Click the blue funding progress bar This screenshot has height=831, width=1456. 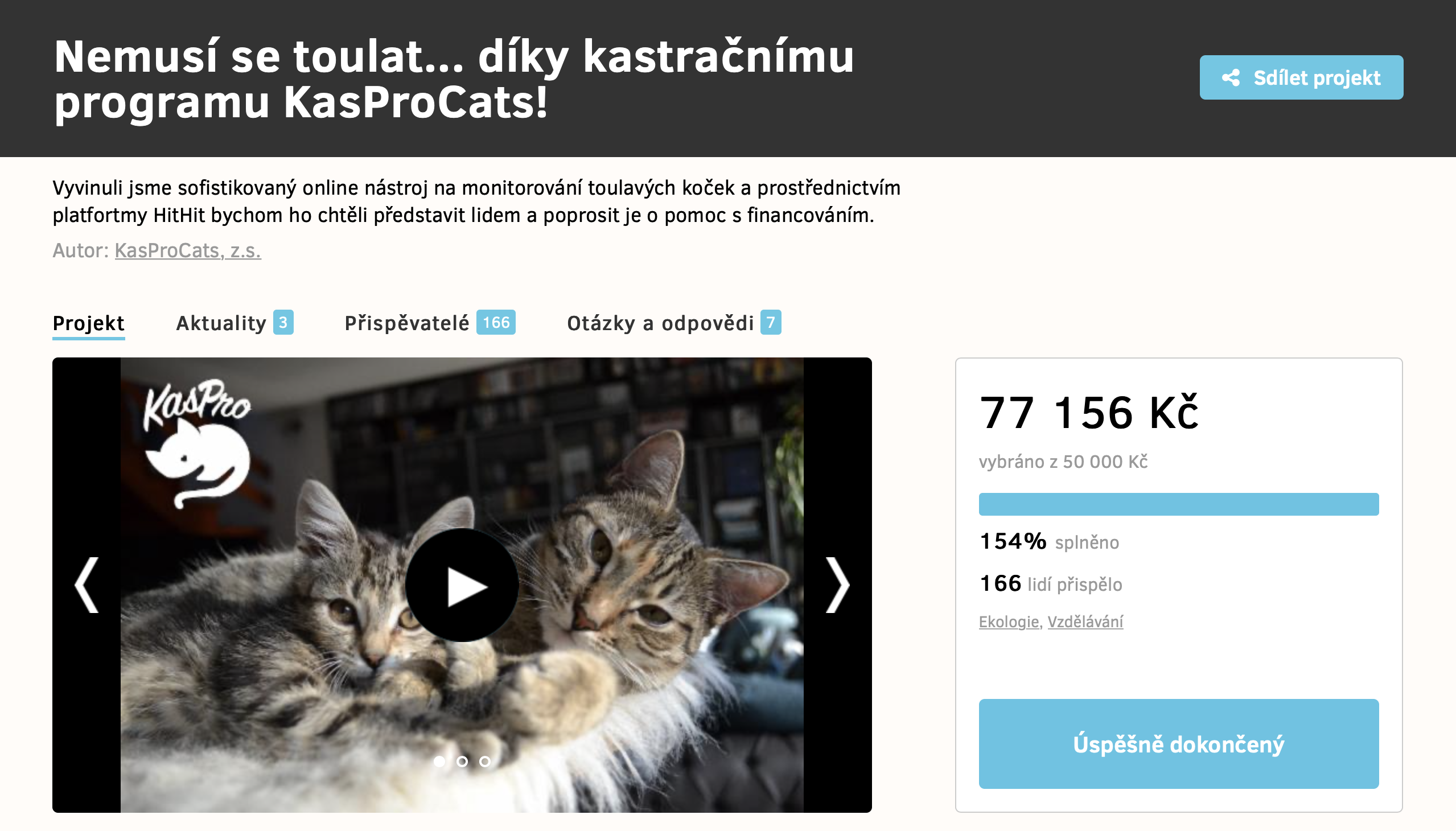(x=1179, y=504)
